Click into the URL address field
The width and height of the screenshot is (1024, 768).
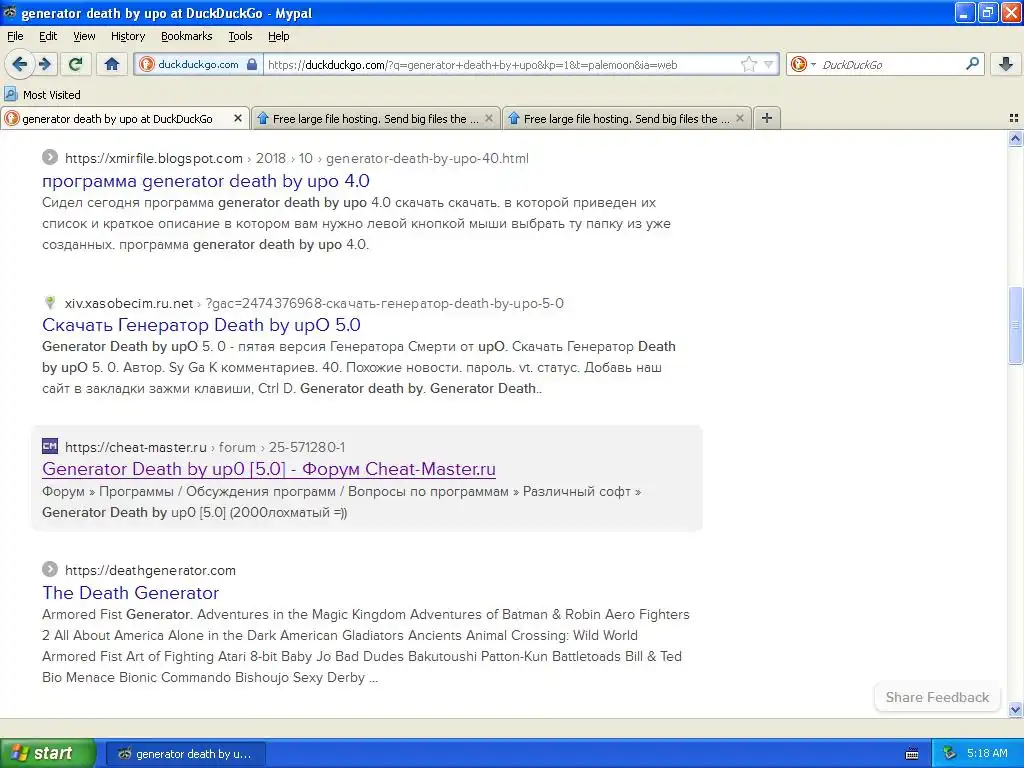[x=503, y=64]
